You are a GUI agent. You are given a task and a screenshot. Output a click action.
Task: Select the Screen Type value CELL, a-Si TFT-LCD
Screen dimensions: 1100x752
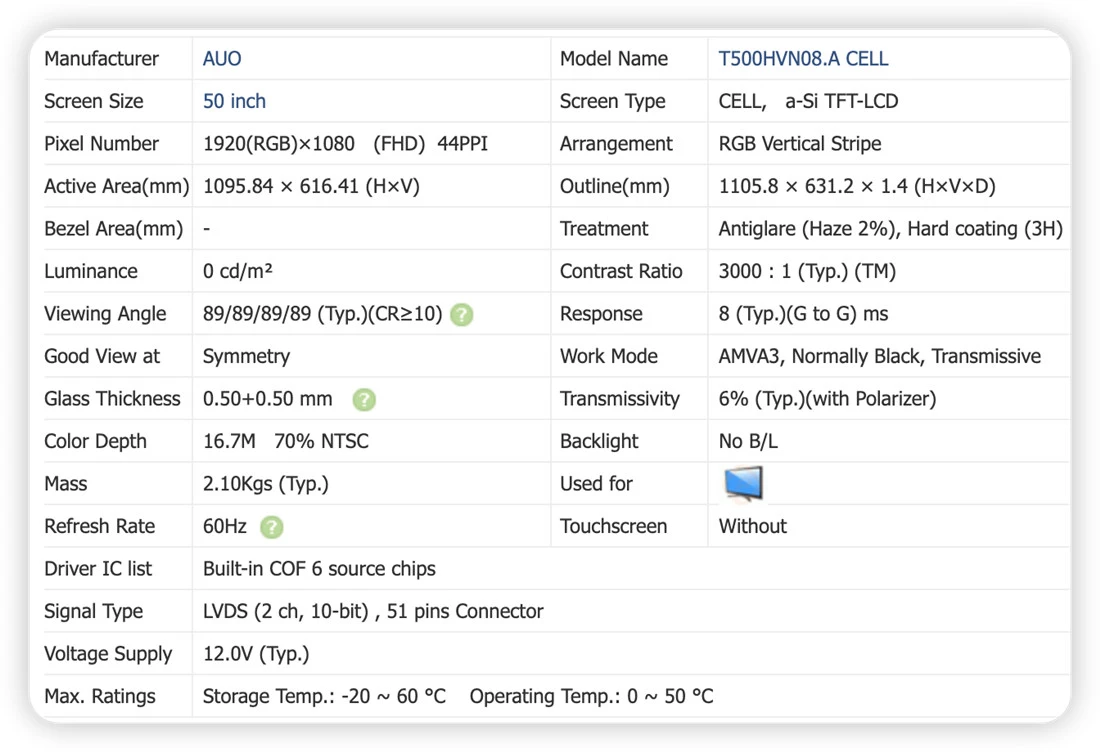(808, 101)
